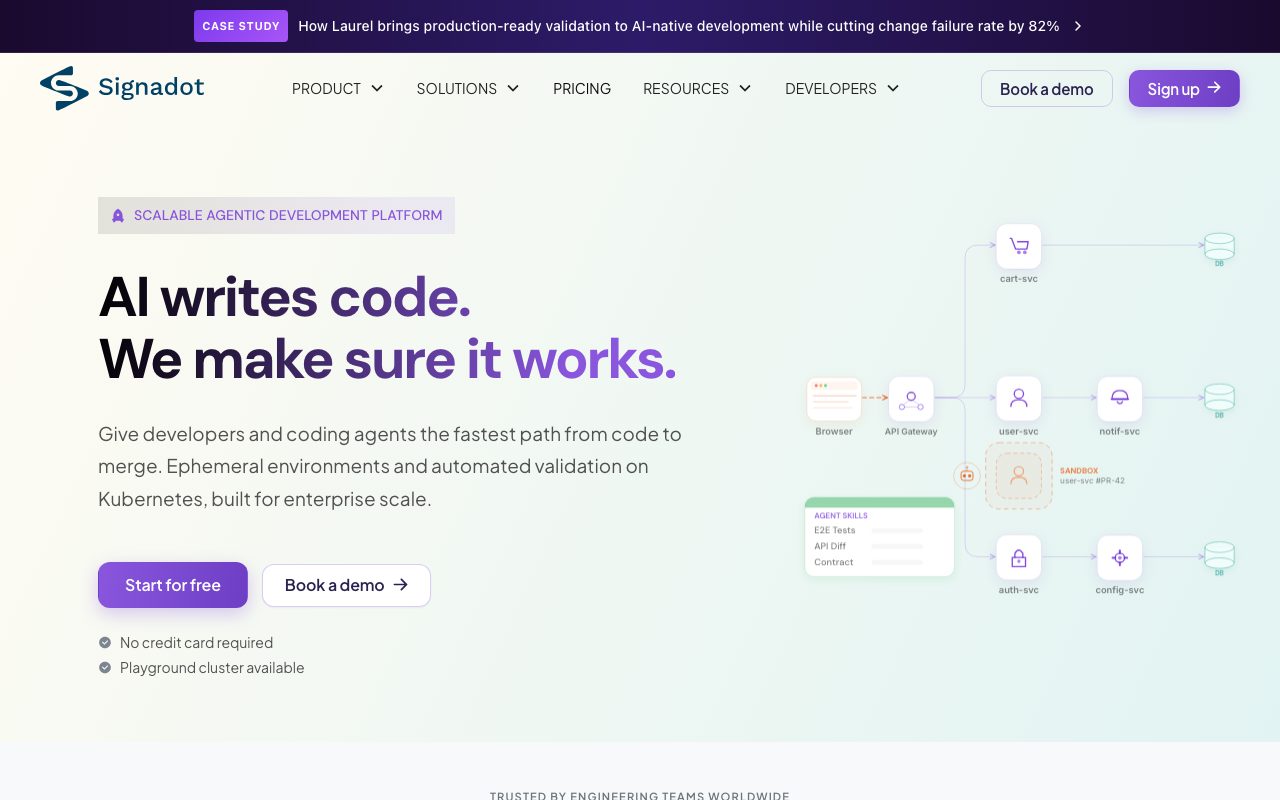Click the Signadot wordmark text

pos(151,88)
